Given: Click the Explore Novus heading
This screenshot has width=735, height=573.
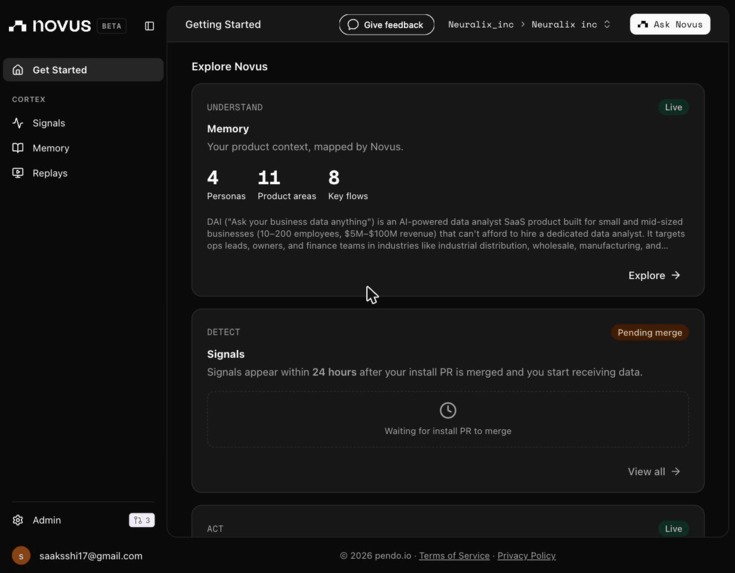Looking at the screenshot, I should click(x=230, y=67).
